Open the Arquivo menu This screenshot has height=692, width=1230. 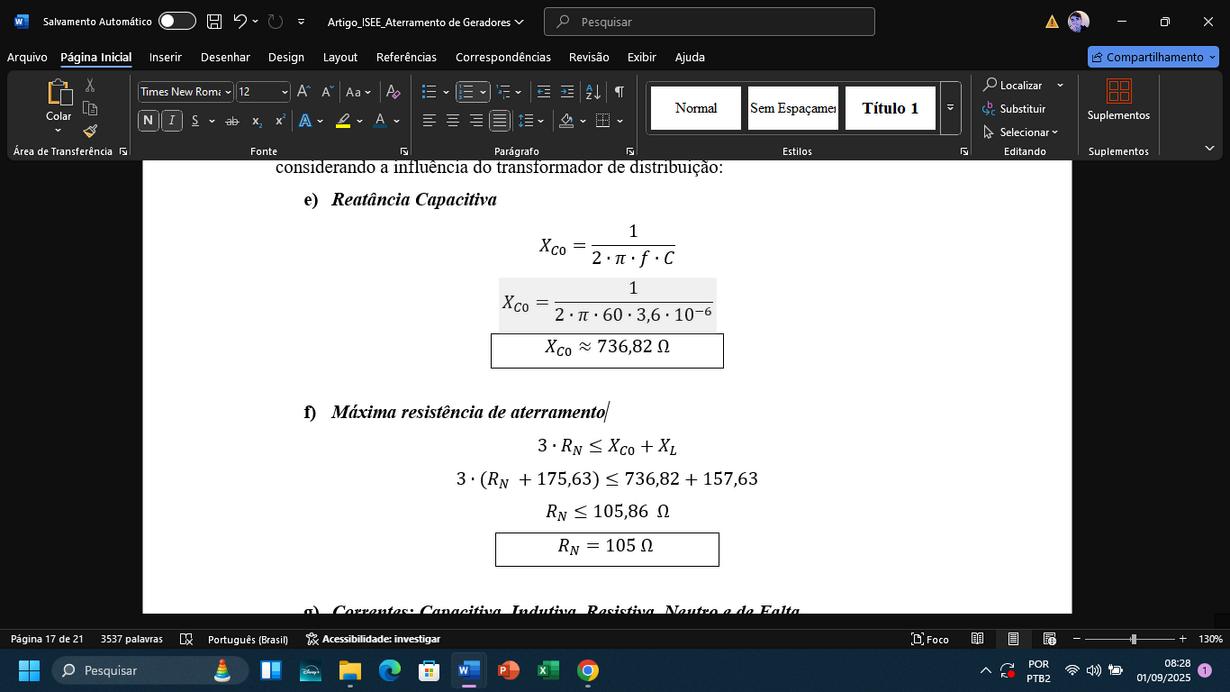(x=27, y=57)
